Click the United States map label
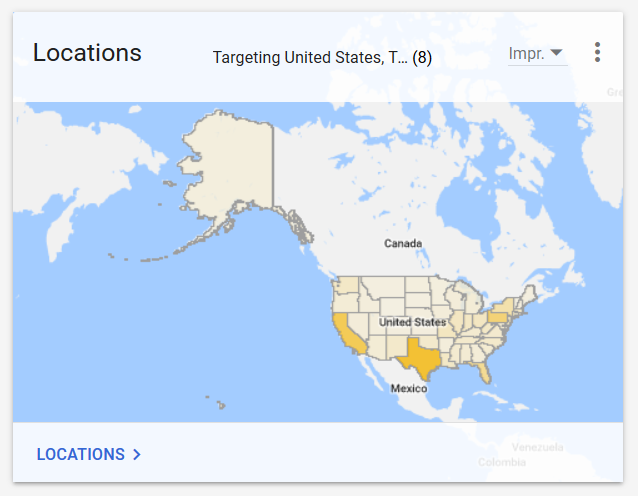 (x=413, y=322)
